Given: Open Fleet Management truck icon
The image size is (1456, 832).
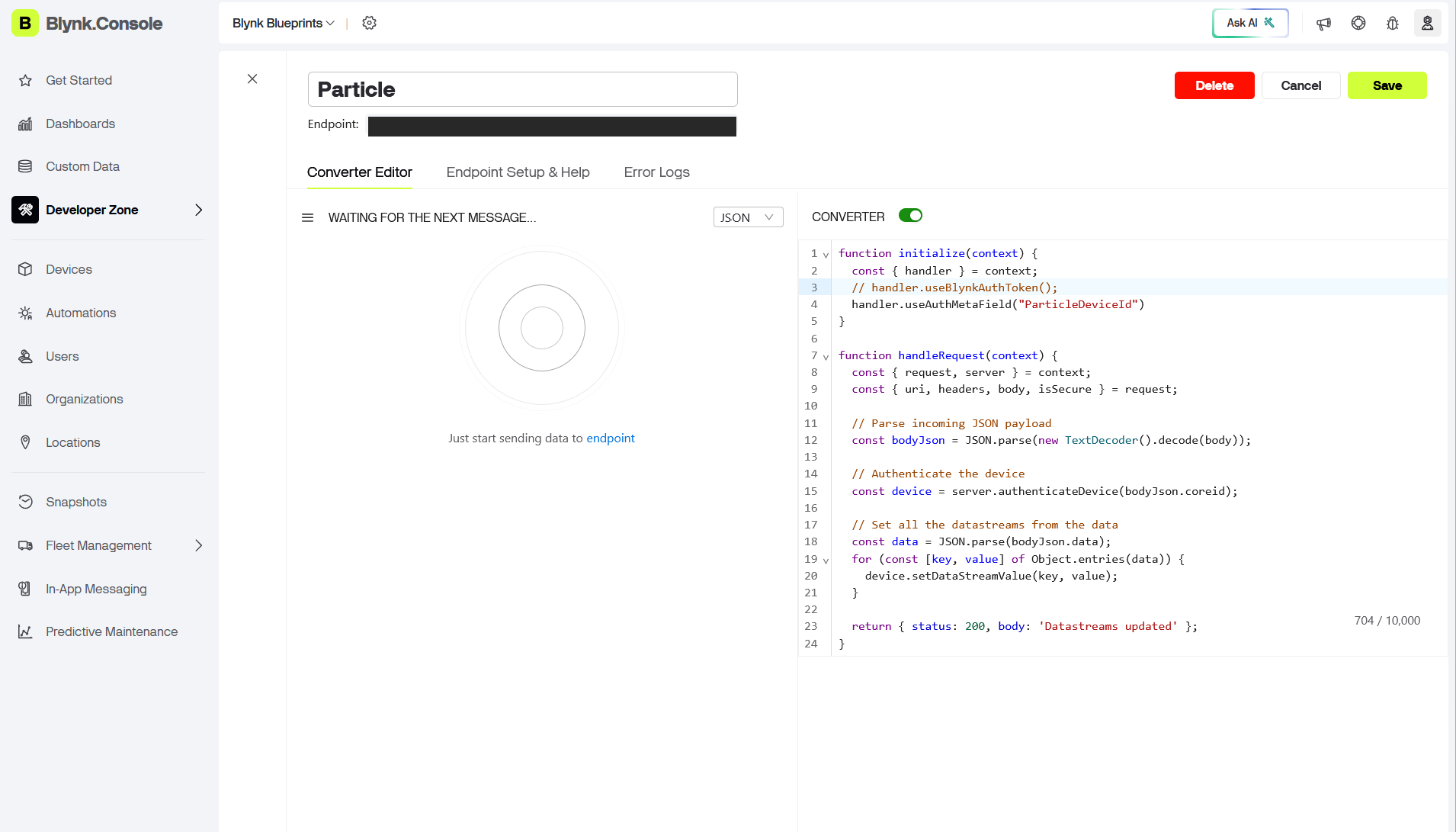Looking at the screenshot, I should (x=25, y=545).
